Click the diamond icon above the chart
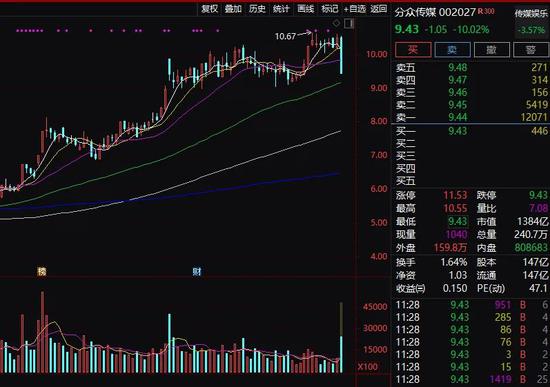The height and width of the screenshot is (387, 550). tap(336, 24)
